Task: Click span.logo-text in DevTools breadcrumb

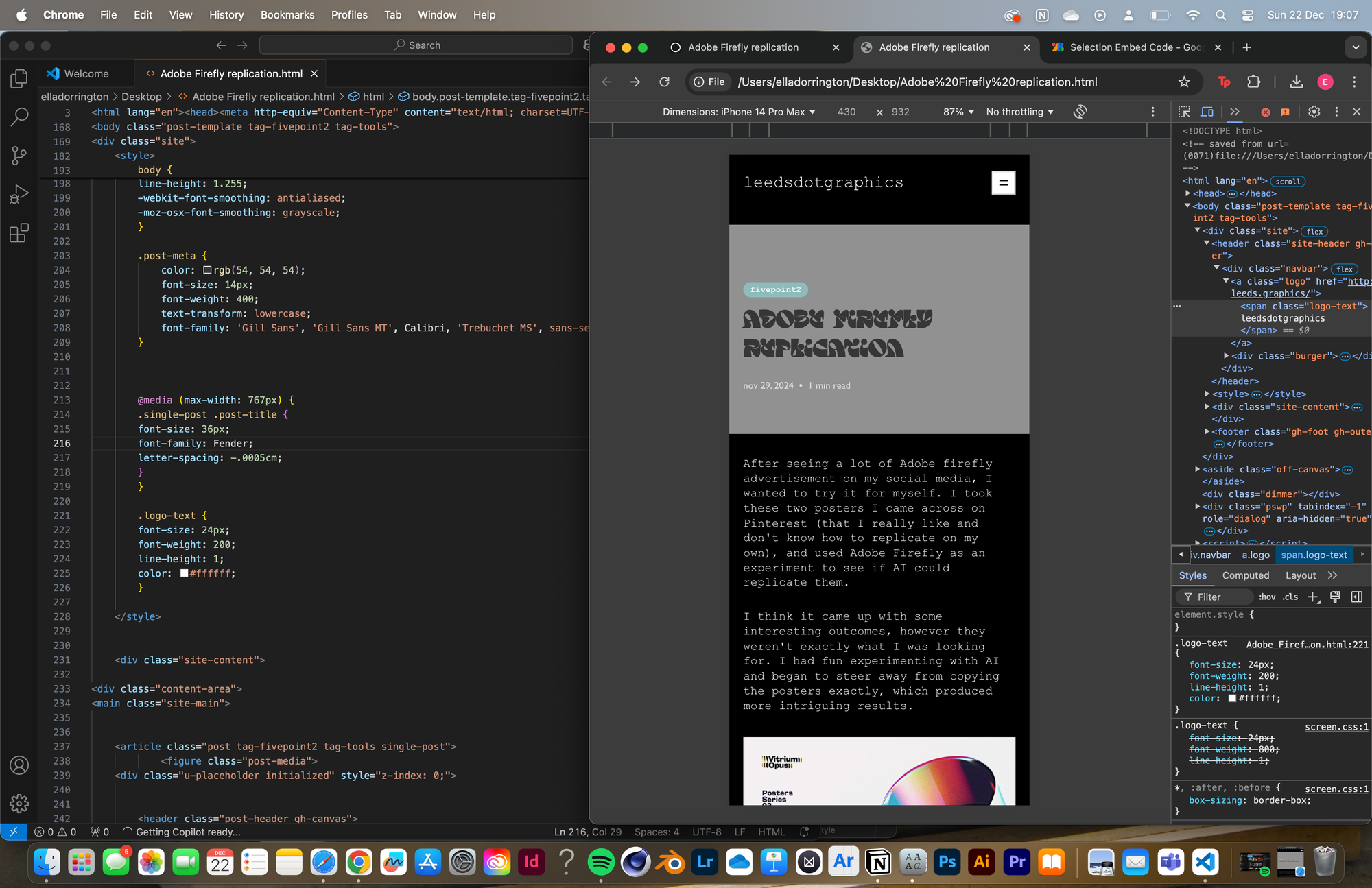Action: (1314, 555)
